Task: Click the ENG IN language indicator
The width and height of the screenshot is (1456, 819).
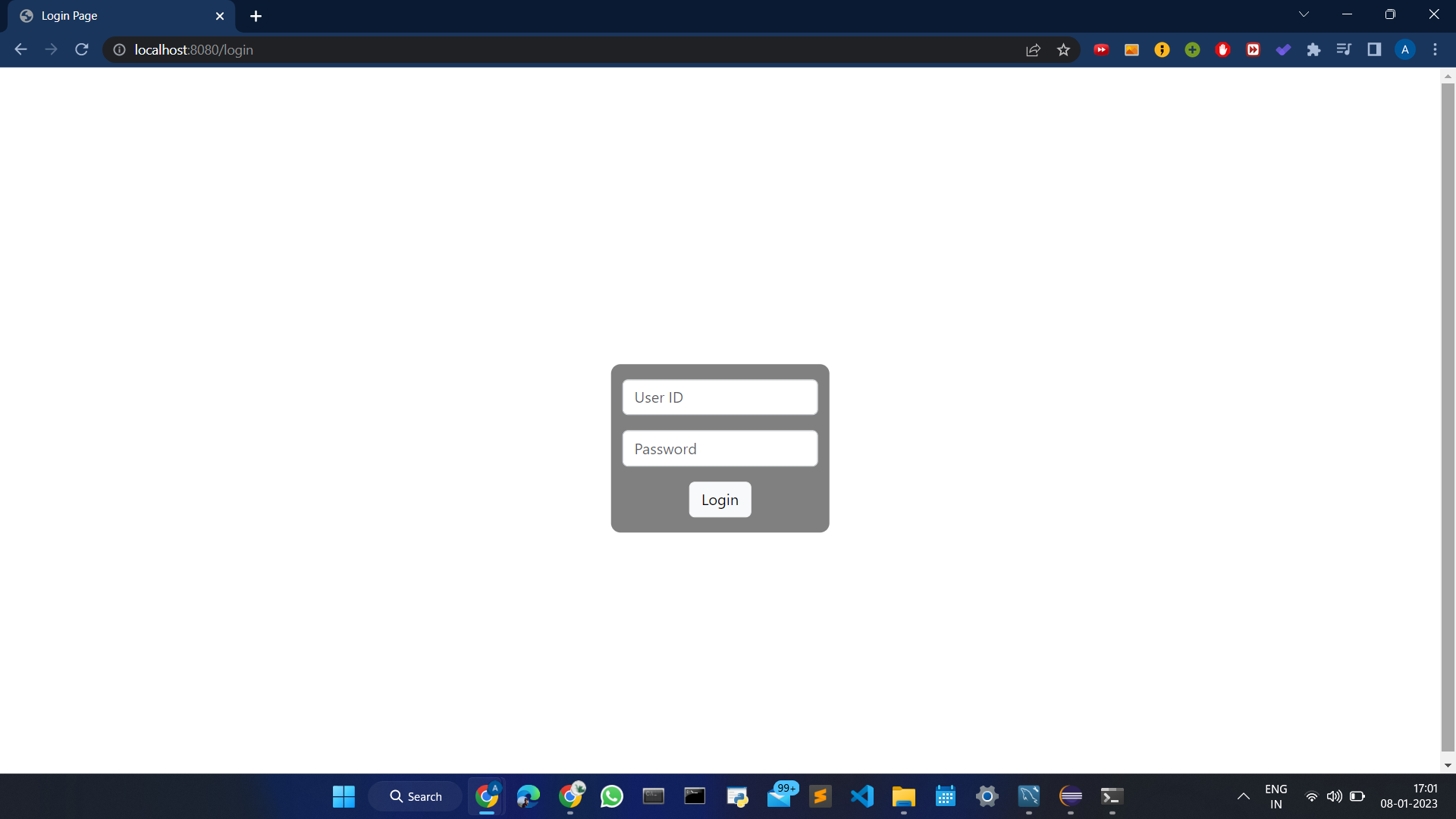Action: click(1276, 796)
